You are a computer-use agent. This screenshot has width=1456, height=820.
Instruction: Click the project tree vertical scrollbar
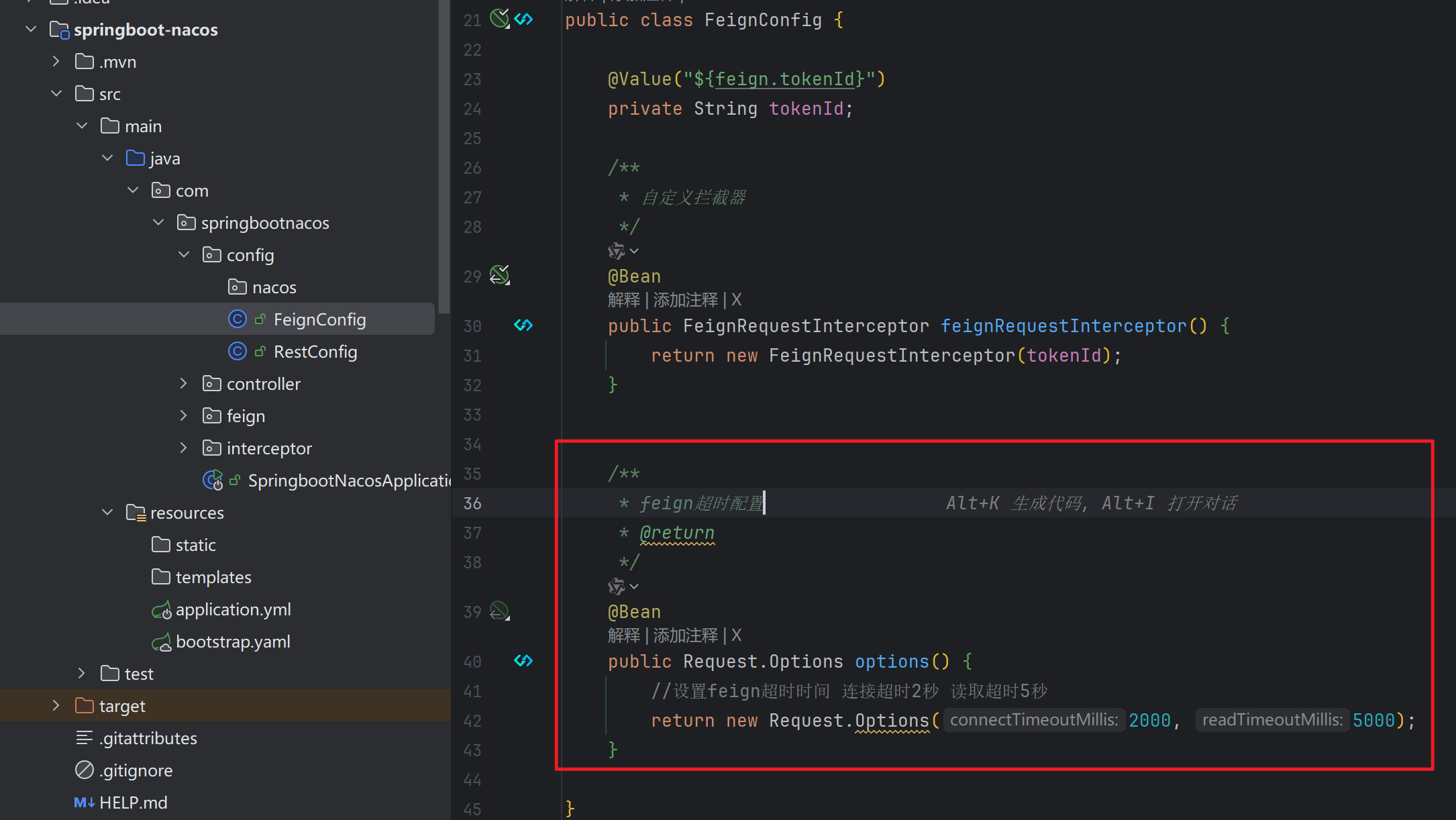[x=444, y=154]
